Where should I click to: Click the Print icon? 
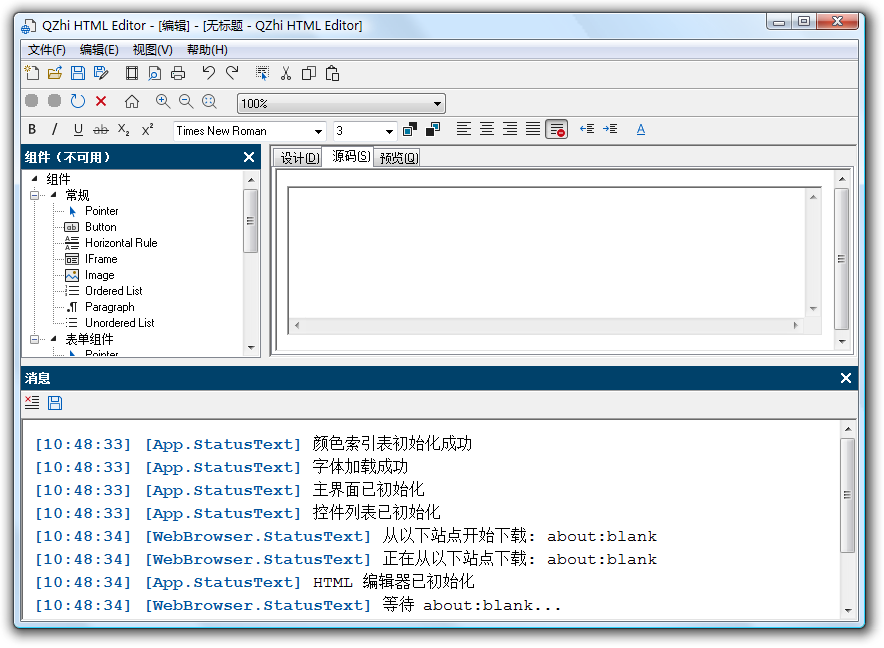[178, 73]
